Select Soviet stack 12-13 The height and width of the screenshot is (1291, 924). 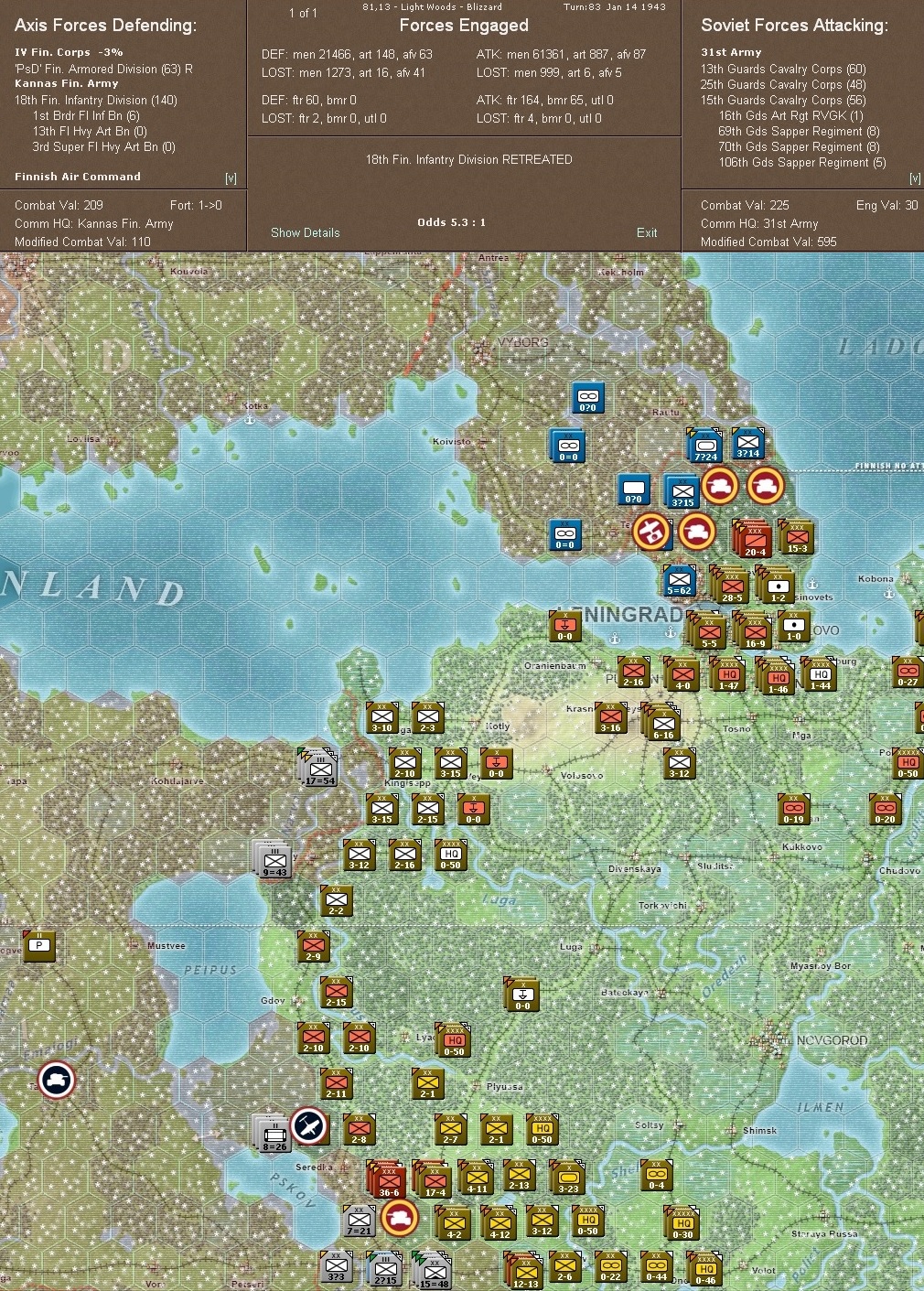[523, 1271]
